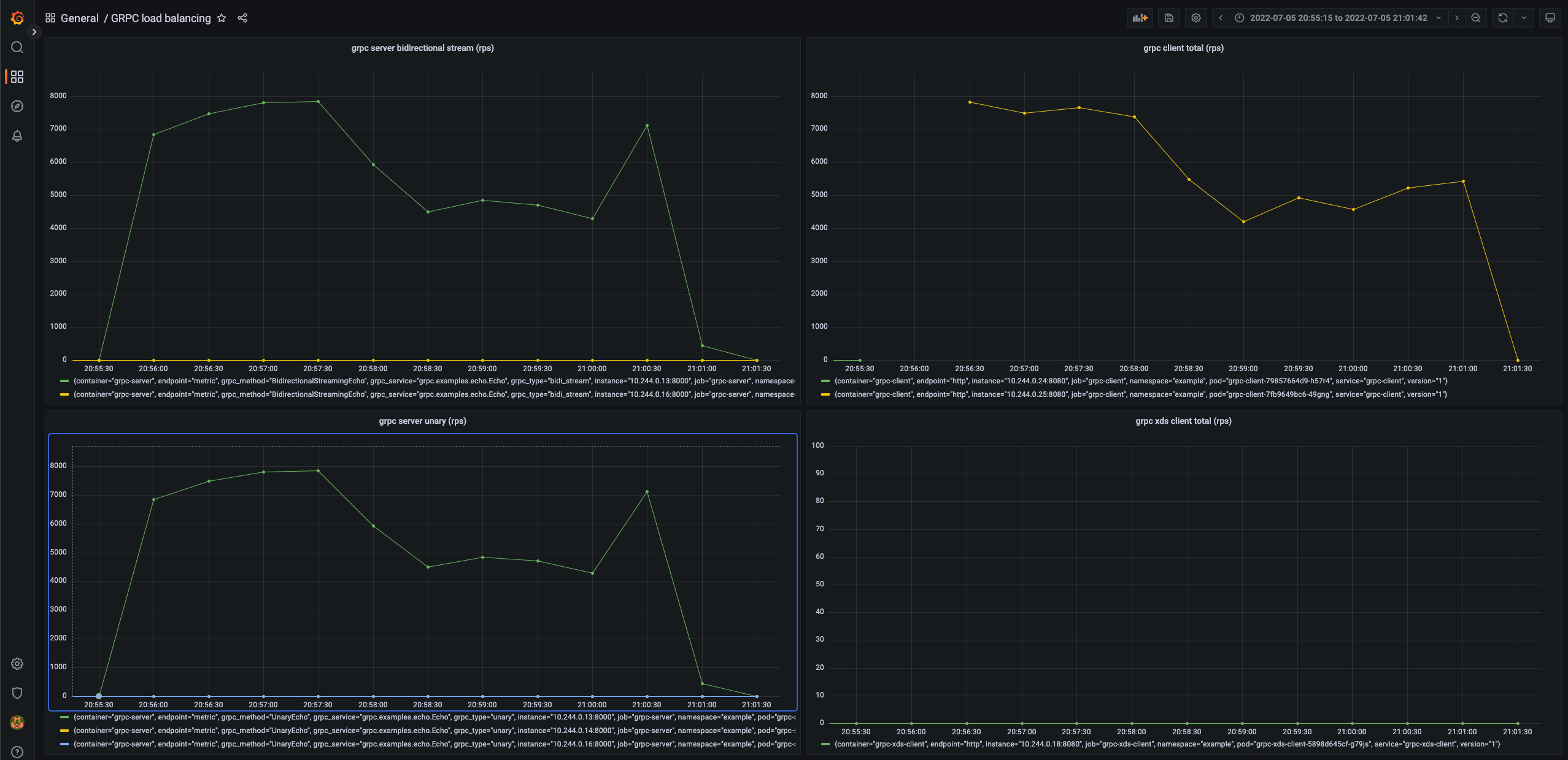Image resolution: width=1568 pixels, height=760 pixels.
Task: Share the GRPC load balancing dashboard
Action: (242, 18)
